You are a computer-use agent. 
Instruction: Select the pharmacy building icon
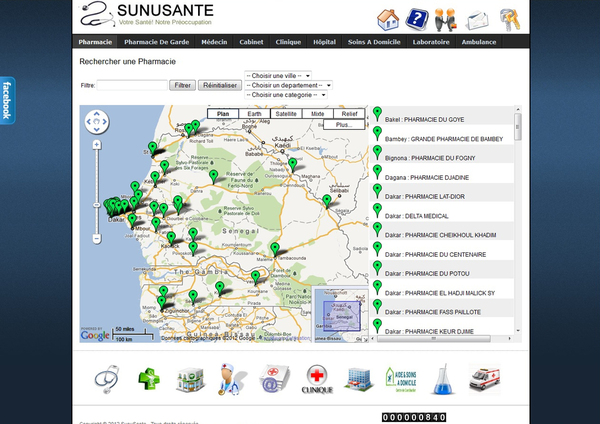coord(190,380)
